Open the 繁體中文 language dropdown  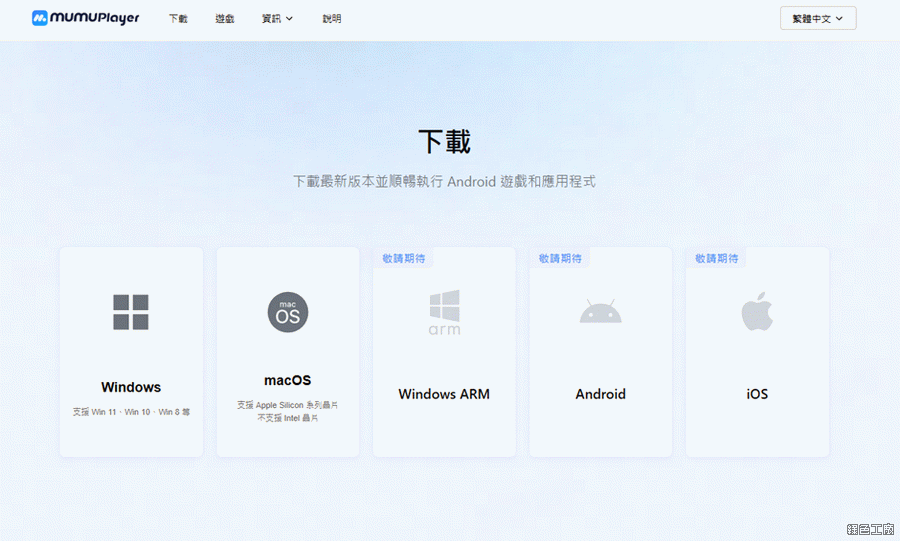[x=817, y=18]
